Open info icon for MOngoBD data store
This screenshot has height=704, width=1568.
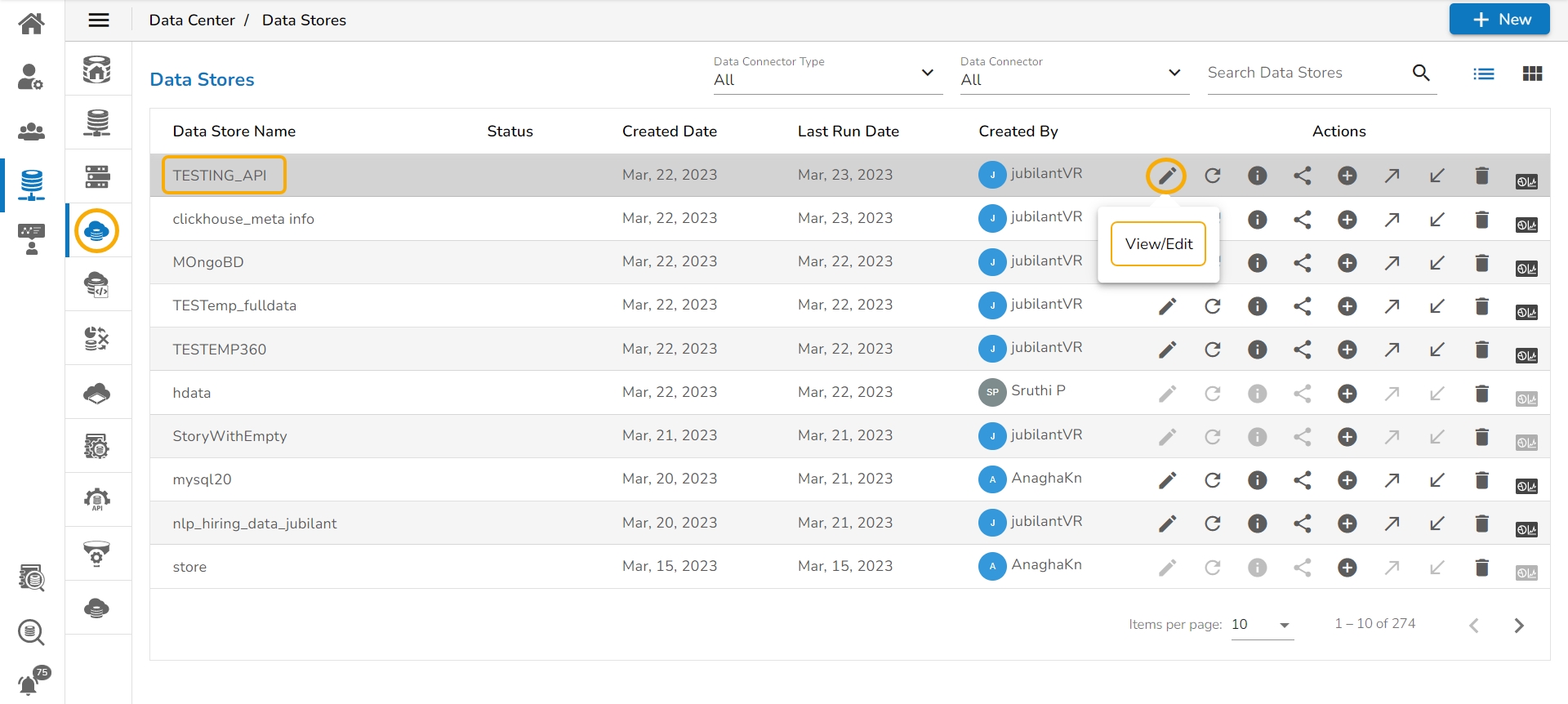tap(1257, 263)
